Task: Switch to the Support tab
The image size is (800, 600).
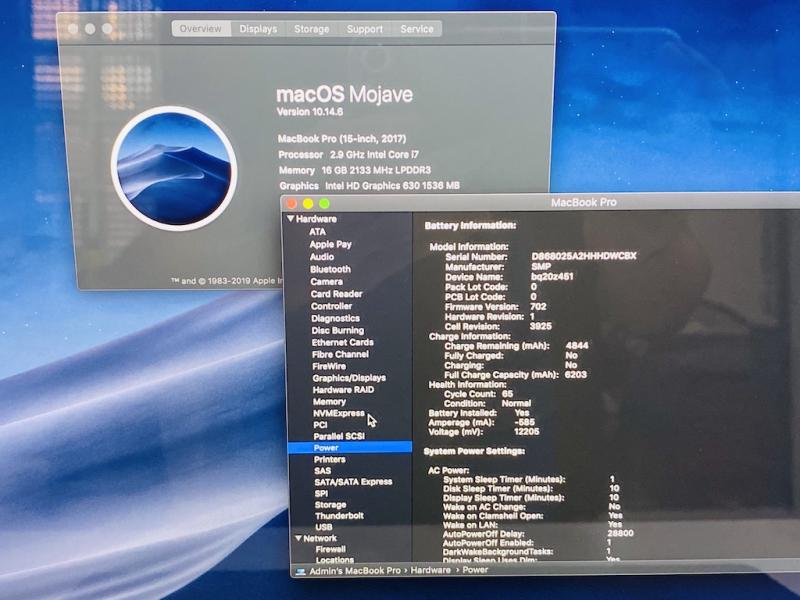Action: 364,29
